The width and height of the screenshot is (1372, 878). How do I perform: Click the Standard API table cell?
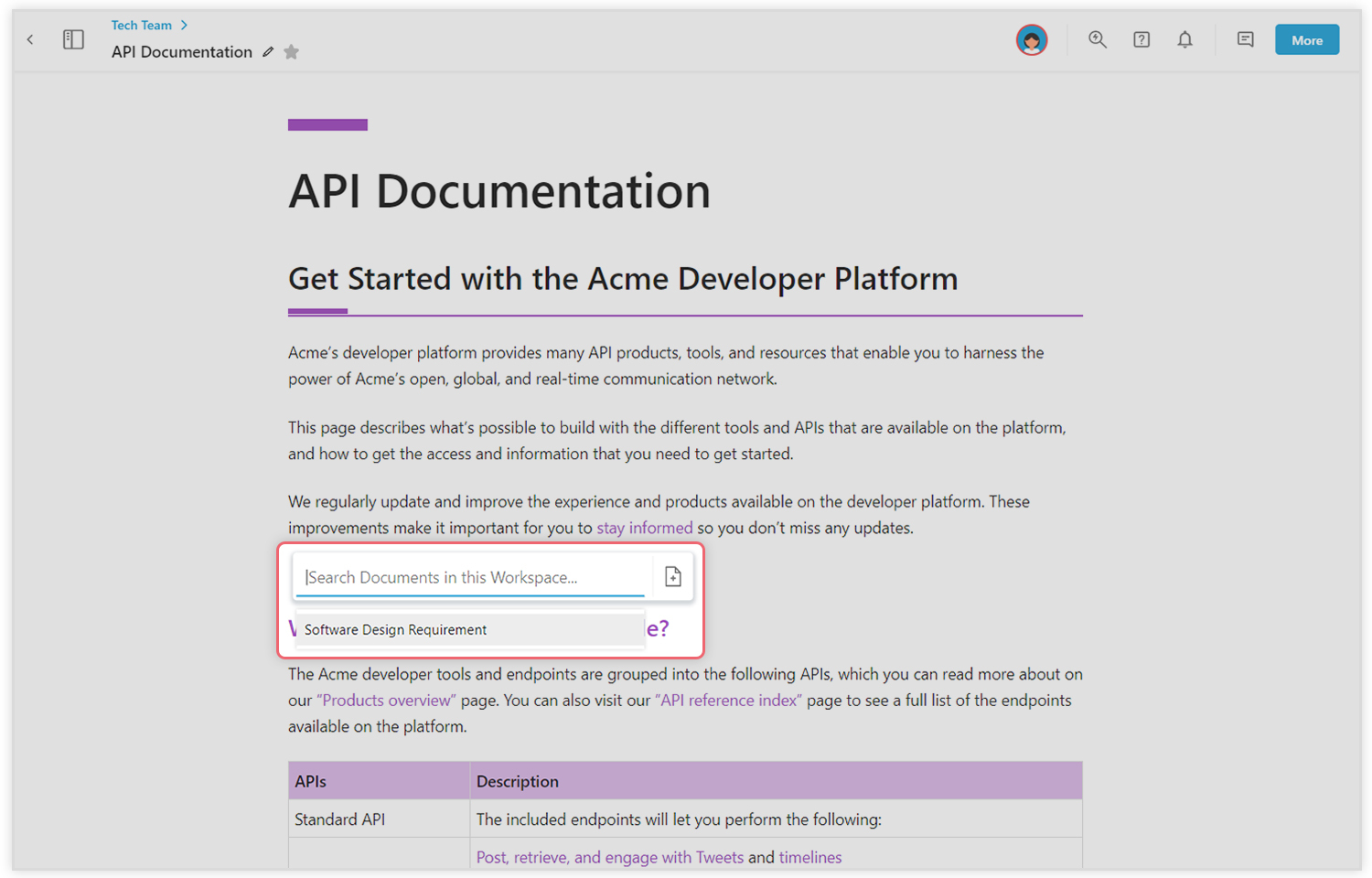[379, 819]
